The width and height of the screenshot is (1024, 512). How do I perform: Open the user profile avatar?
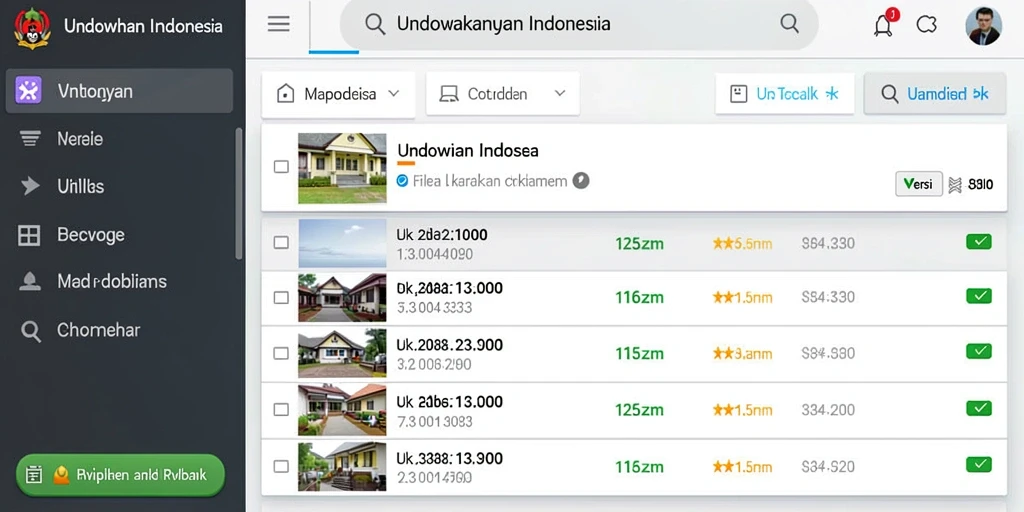[x=984, y=25]
